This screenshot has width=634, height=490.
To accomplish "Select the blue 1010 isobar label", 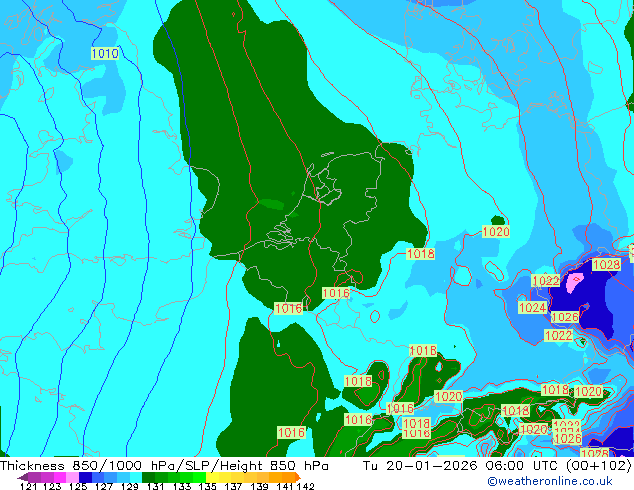I will pyautogui.click(x=105, y=53).
